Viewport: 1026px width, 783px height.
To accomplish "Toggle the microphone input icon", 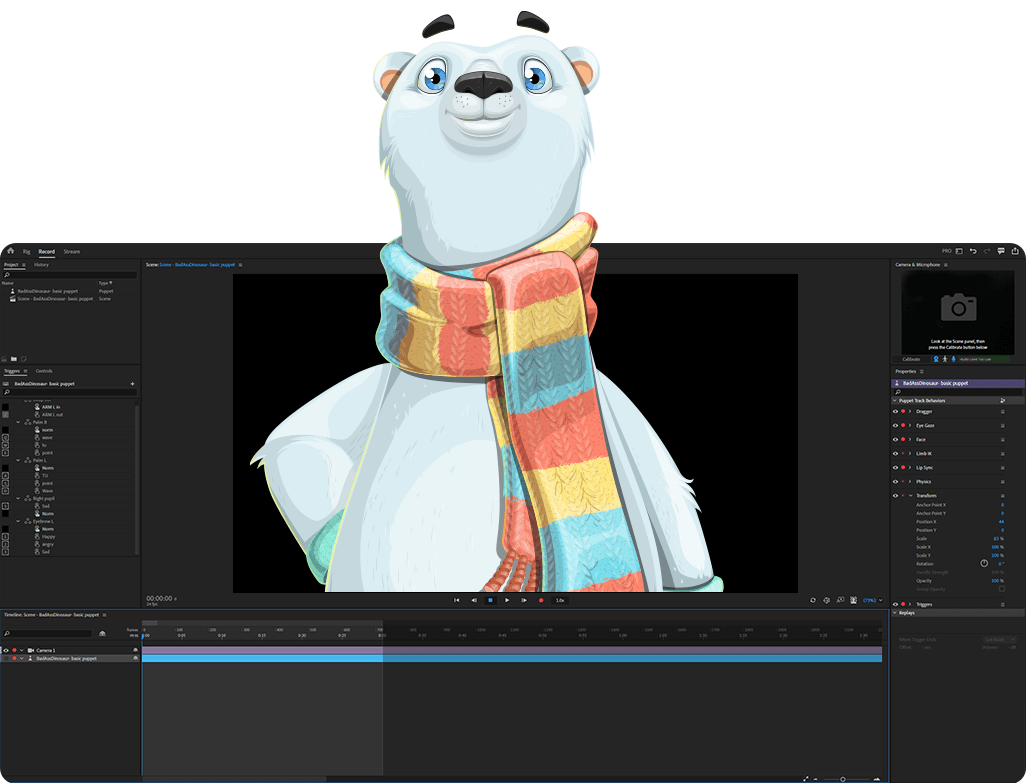I will (953, 359).
